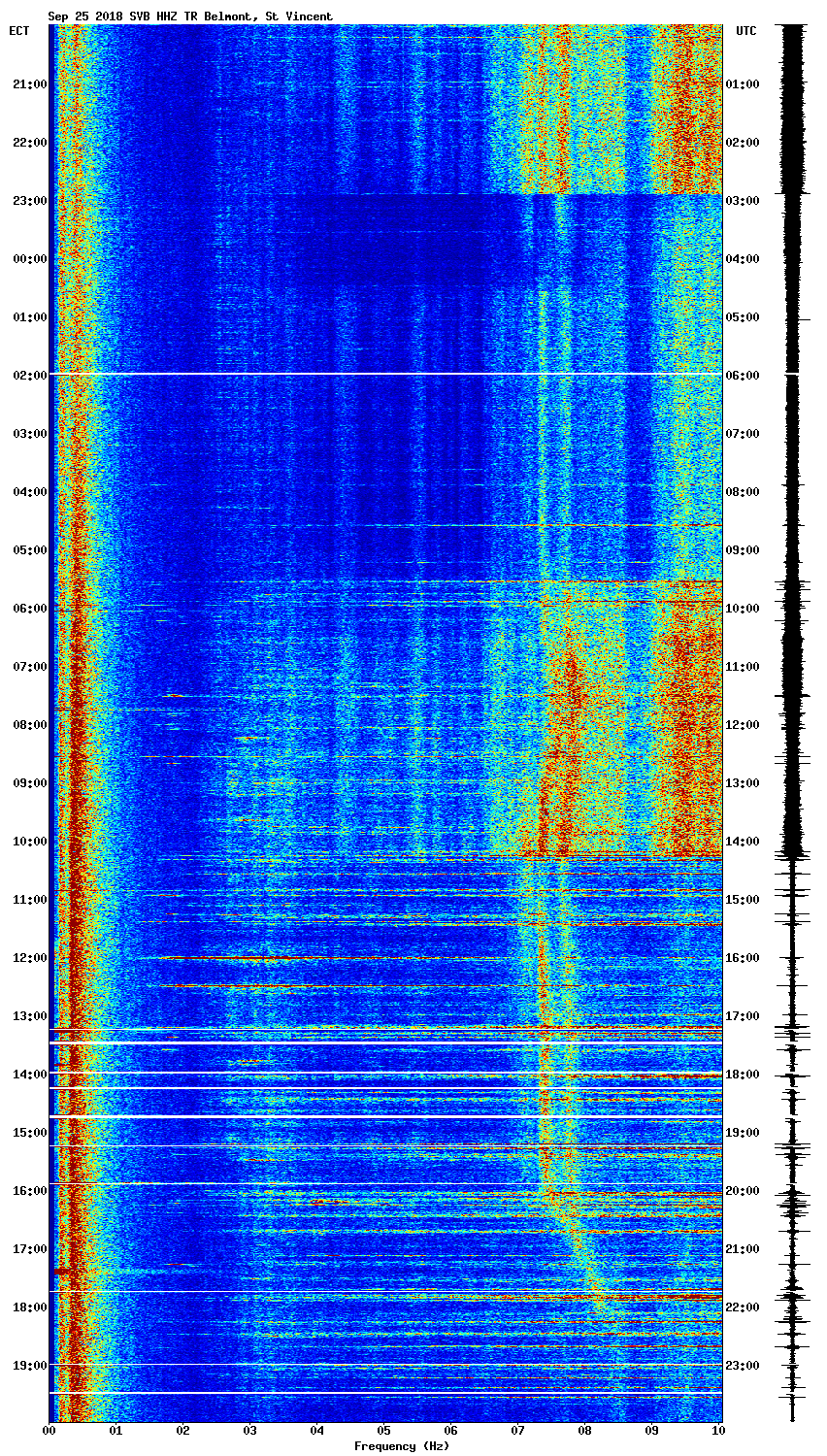The image size is (827, 1456).
Task: Click the '02' frequency tick label
Action: click(x=183, y=1431)
